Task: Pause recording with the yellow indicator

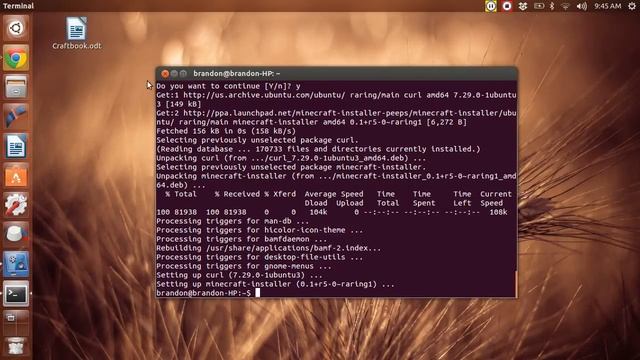Action: (x=491, y=6)
